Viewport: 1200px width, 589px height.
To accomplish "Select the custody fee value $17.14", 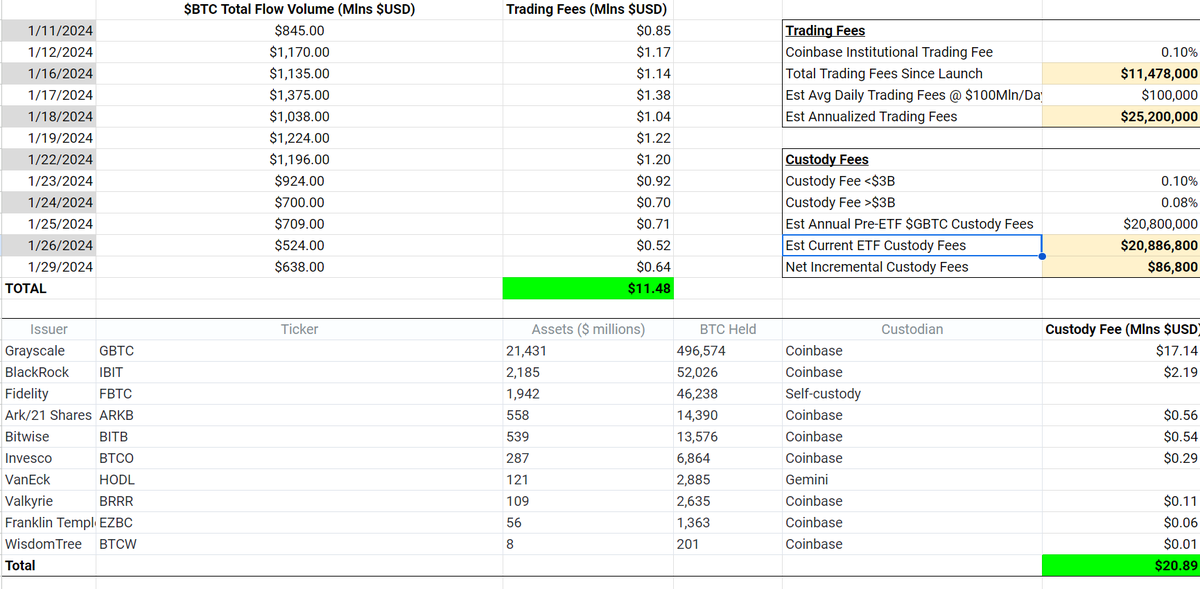I will tap(1176, 351).
